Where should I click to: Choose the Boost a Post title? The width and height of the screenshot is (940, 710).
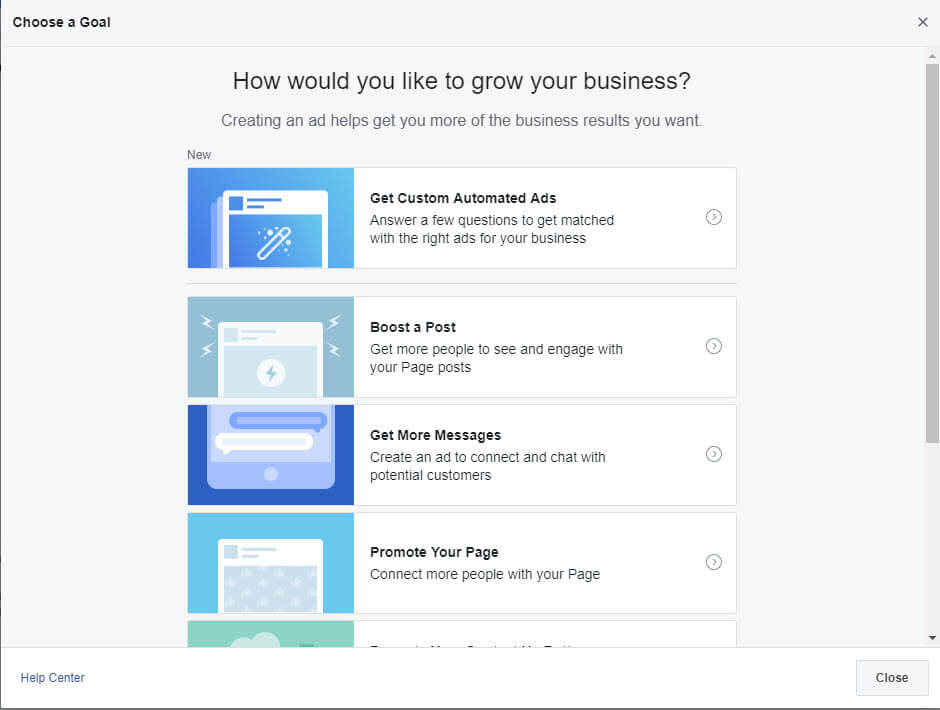(412, 327)
